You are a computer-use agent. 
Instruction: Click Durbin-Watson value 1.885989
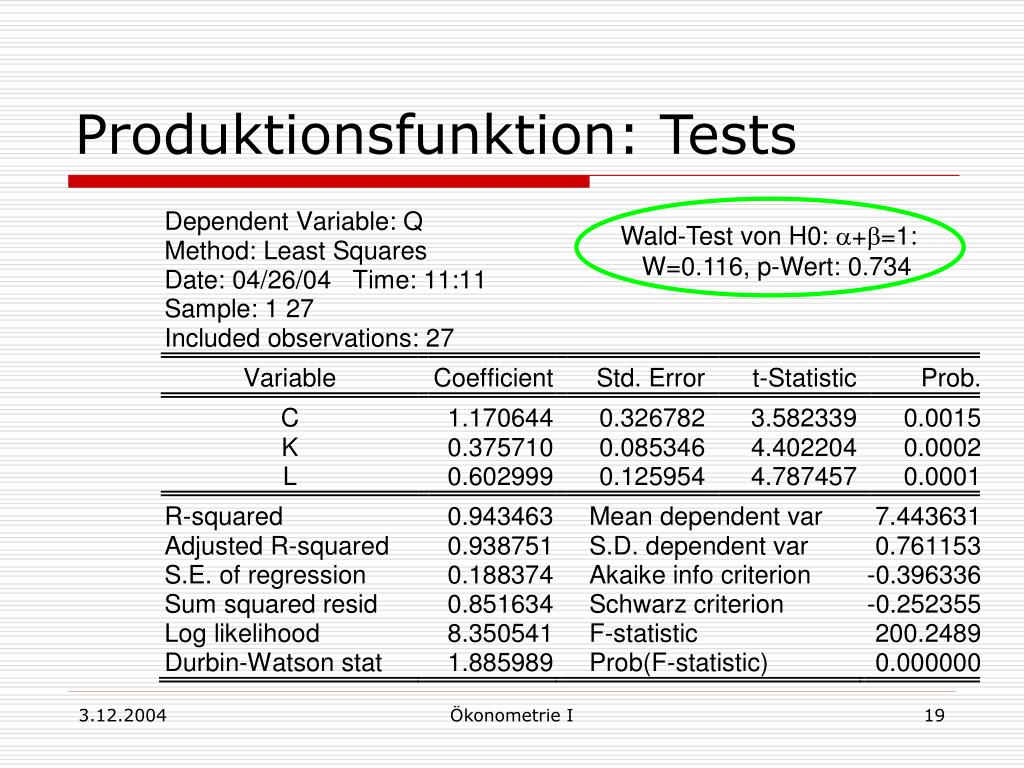500,663
